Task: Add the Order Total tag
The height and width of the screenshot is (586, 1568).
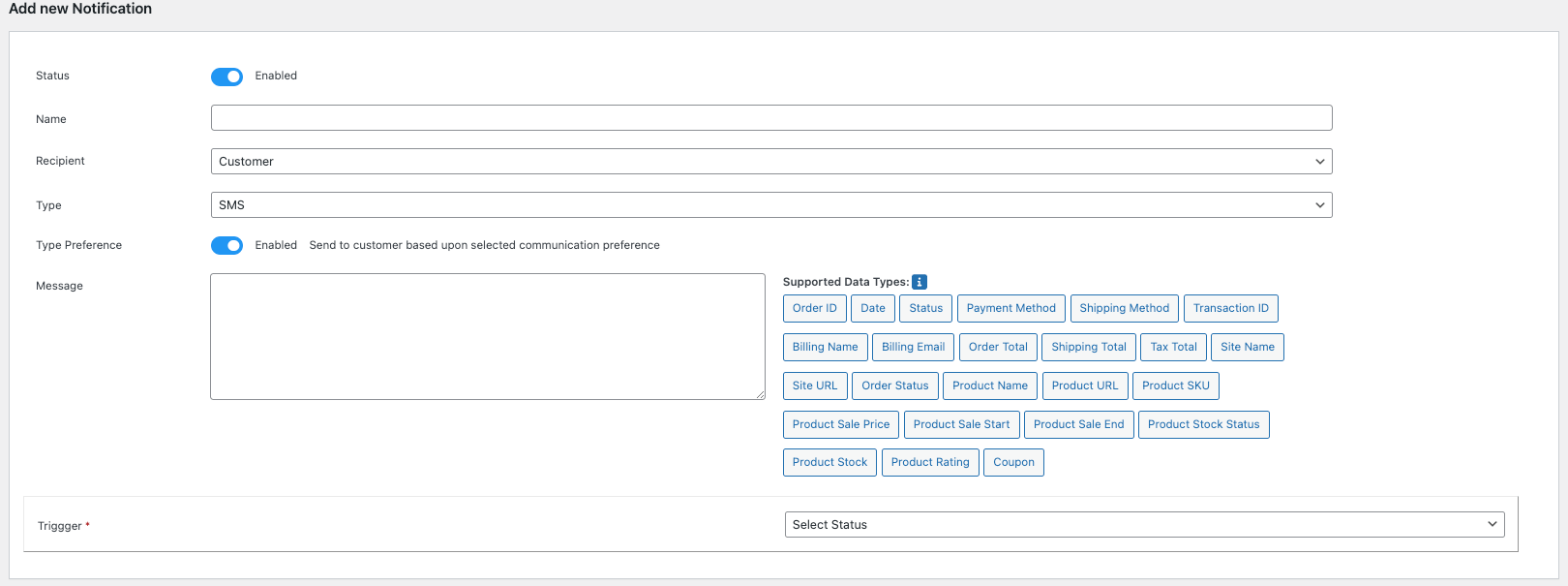Action: pos(999,347)
